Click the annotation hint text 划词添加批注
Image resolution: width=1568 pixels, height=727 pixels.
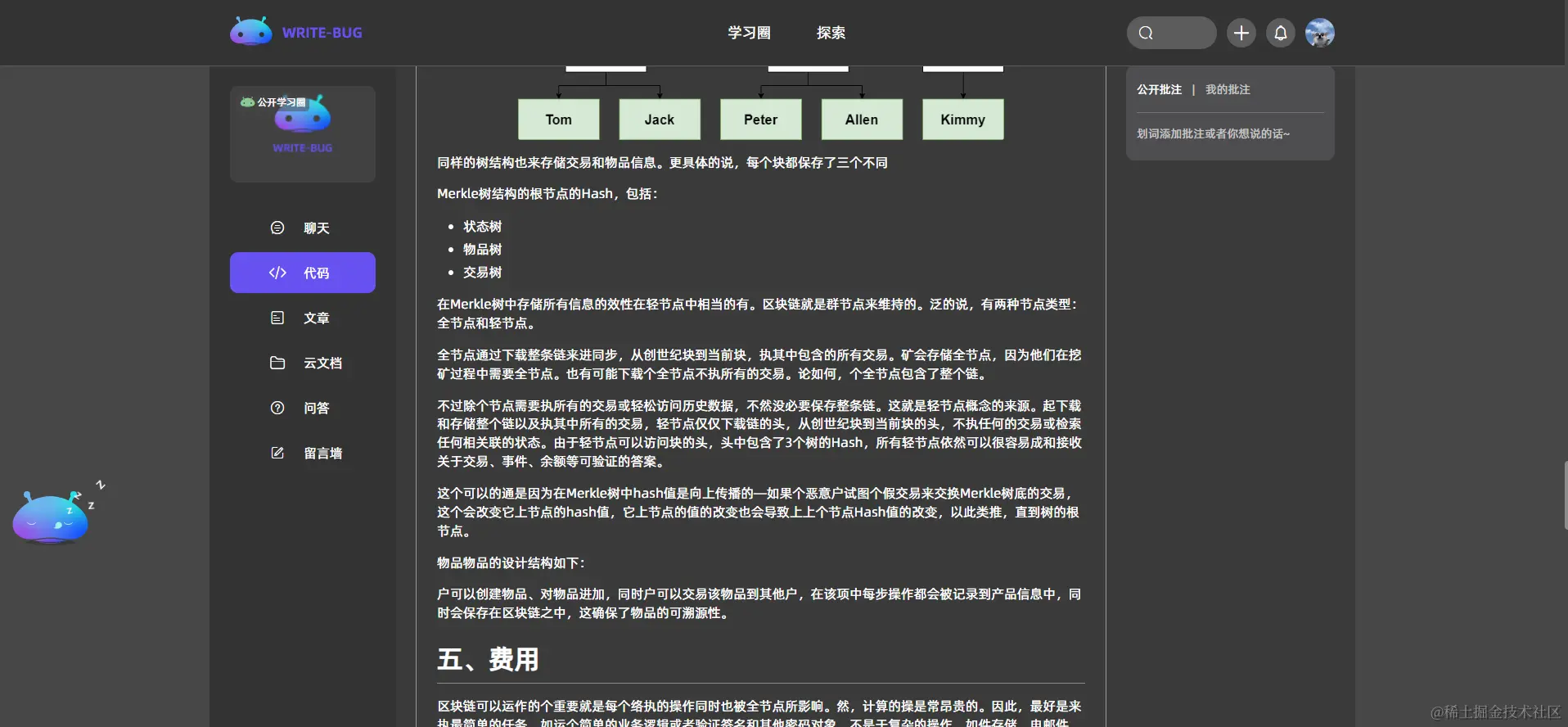(1213, 133)
